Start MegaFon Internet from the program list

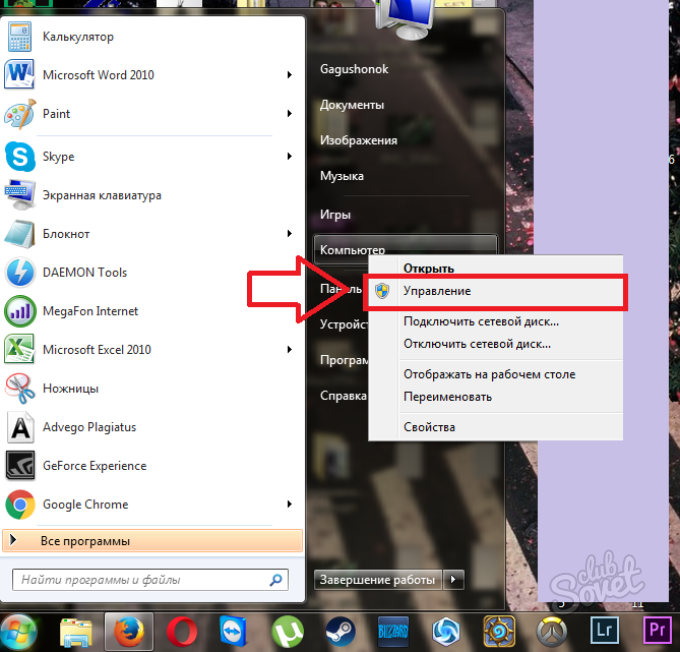click(x=90, y=311)
